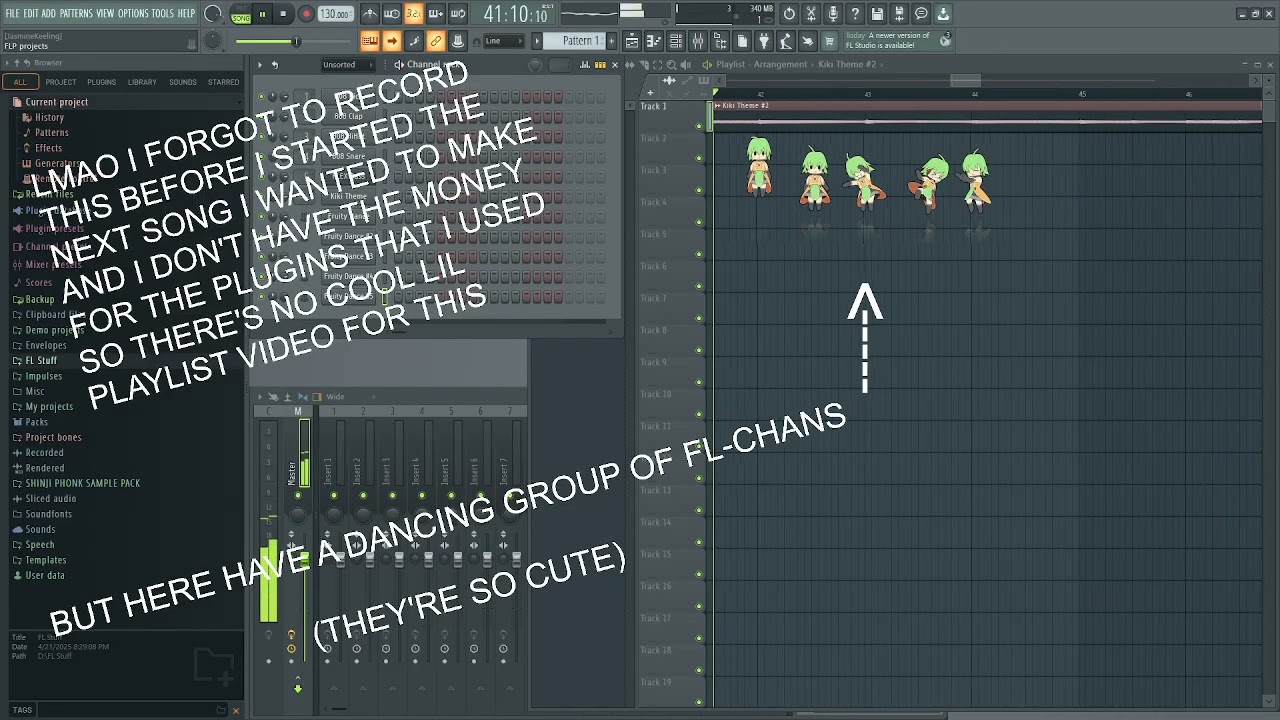Toggle the Insert 1 mixer track mute light

pyautogui.click(x=334, y=495)
